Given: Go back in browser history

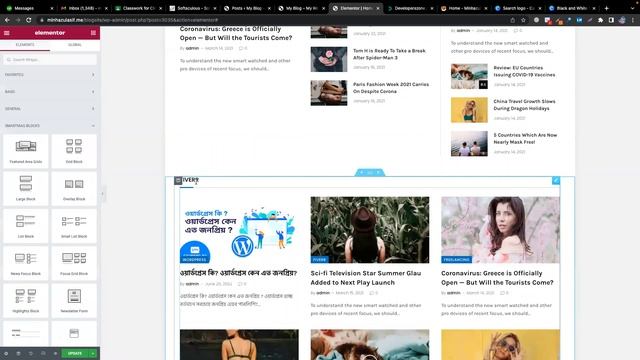Looking at the screenshot, I should [x=7, y=20].
